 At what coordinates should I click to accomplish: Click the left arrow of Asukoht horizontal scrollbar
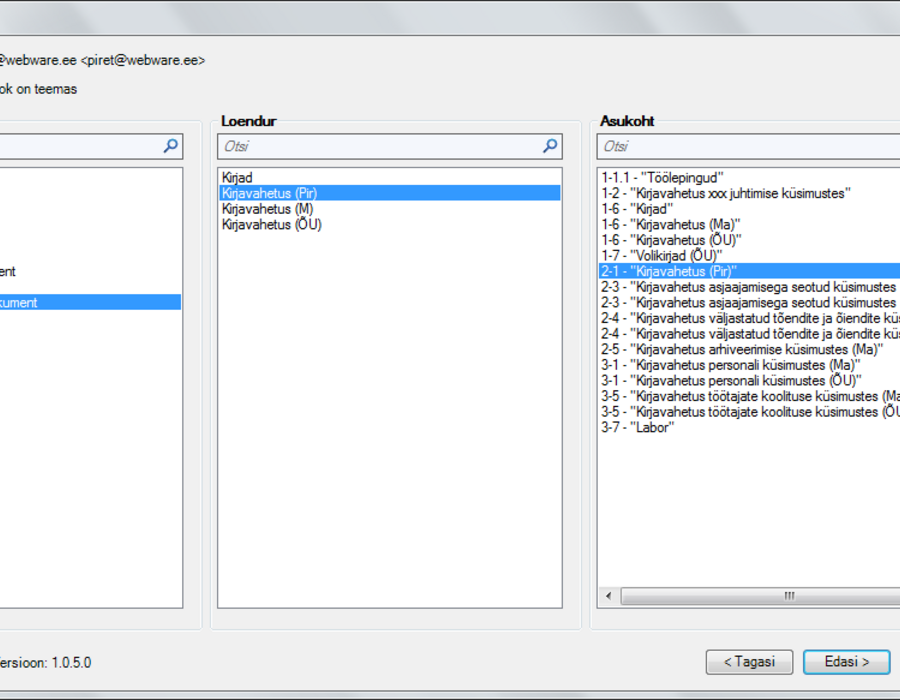608,596
